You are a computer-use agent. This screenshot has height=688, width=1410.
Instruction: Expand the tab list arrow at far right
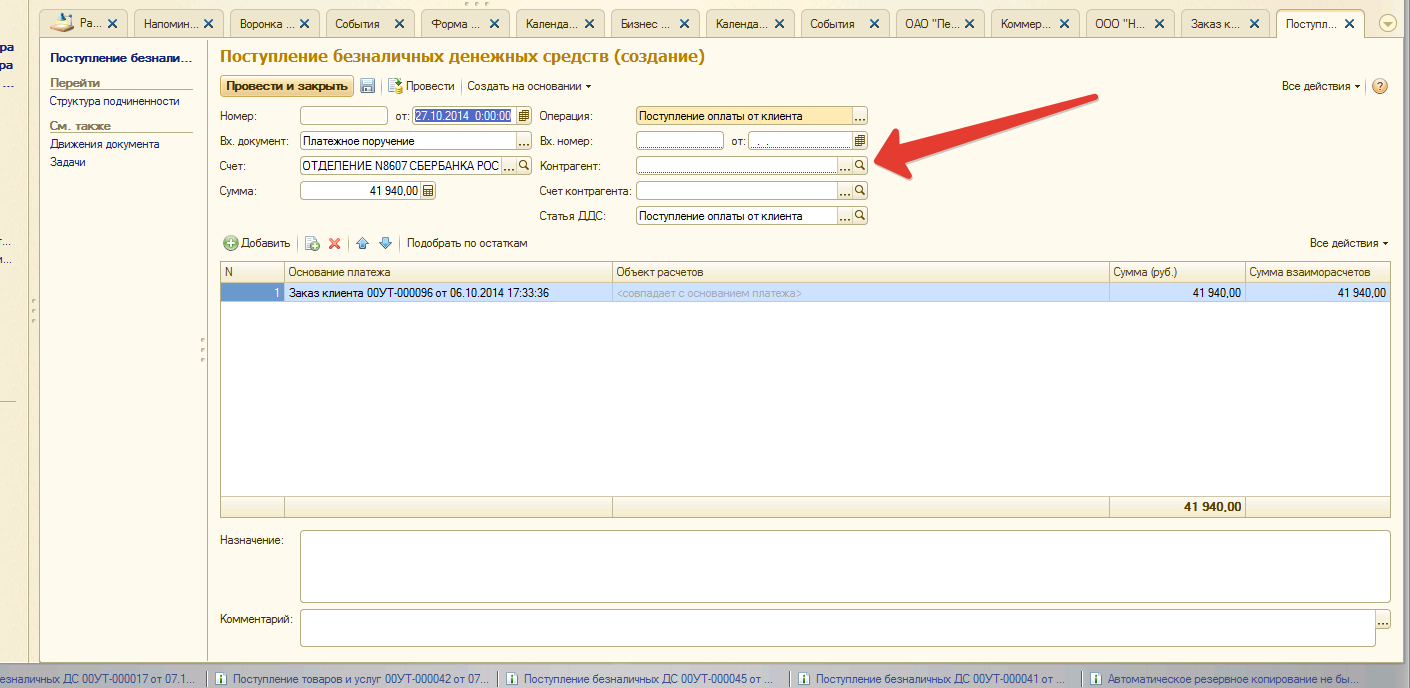pos(1387,23)
